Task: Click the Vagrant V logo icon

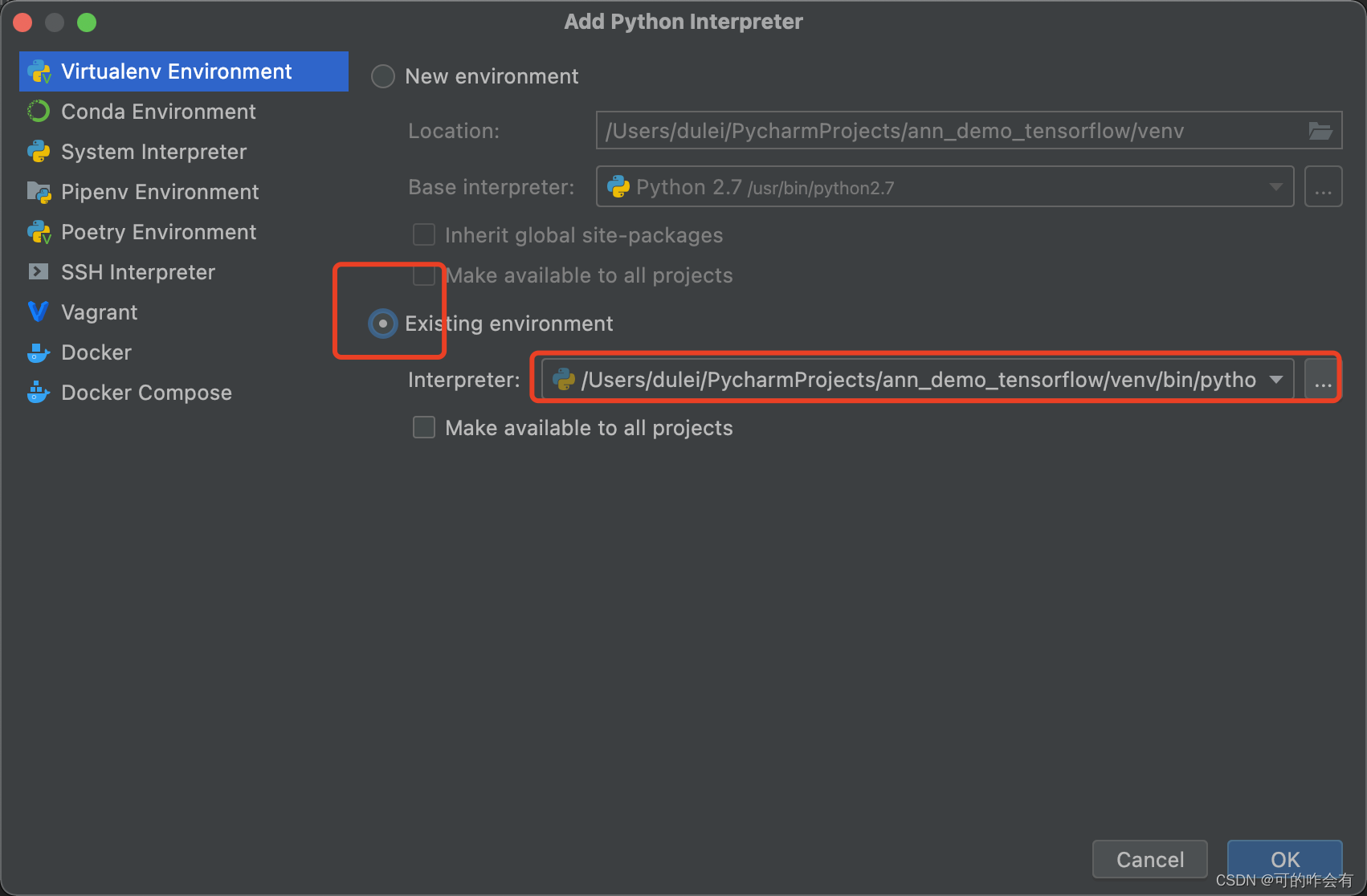Action: pyautogui.click(x=39, y=312)
